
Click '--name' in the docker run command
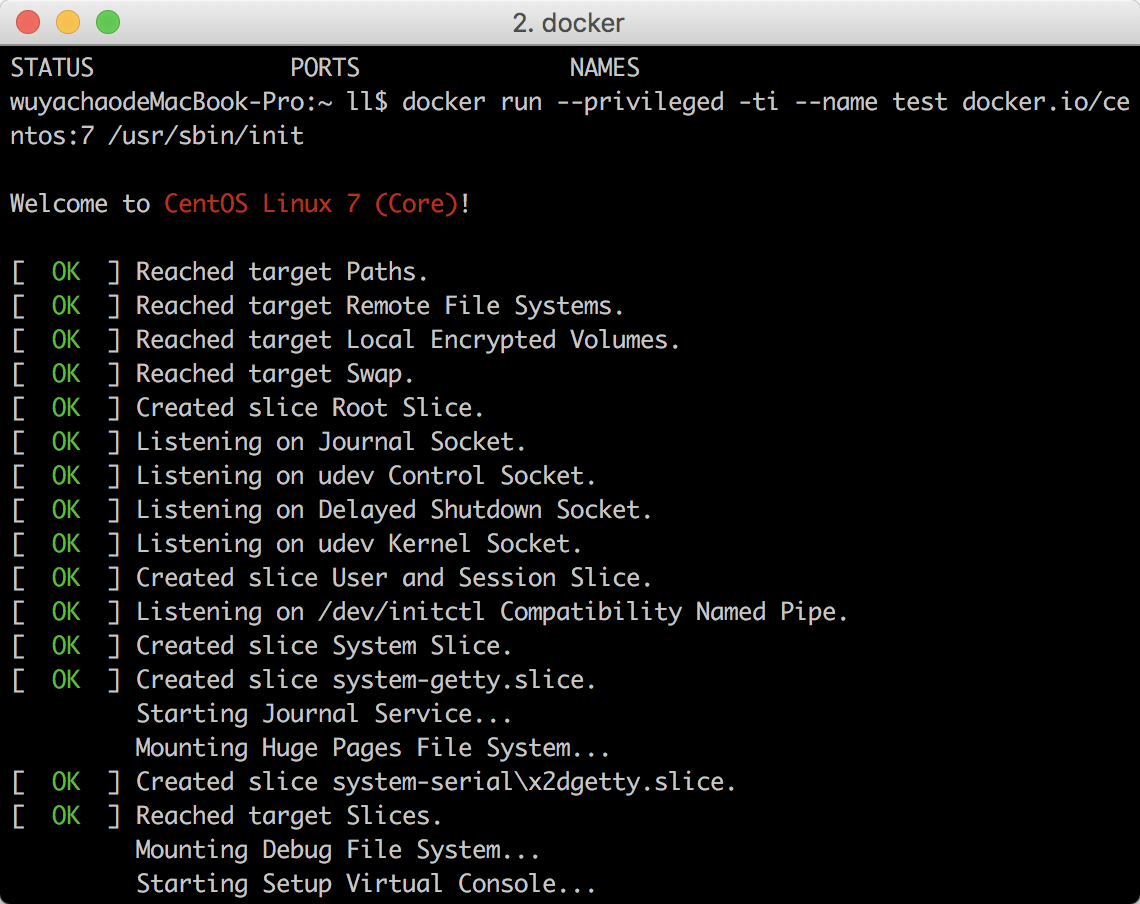(x=836, y=103)
